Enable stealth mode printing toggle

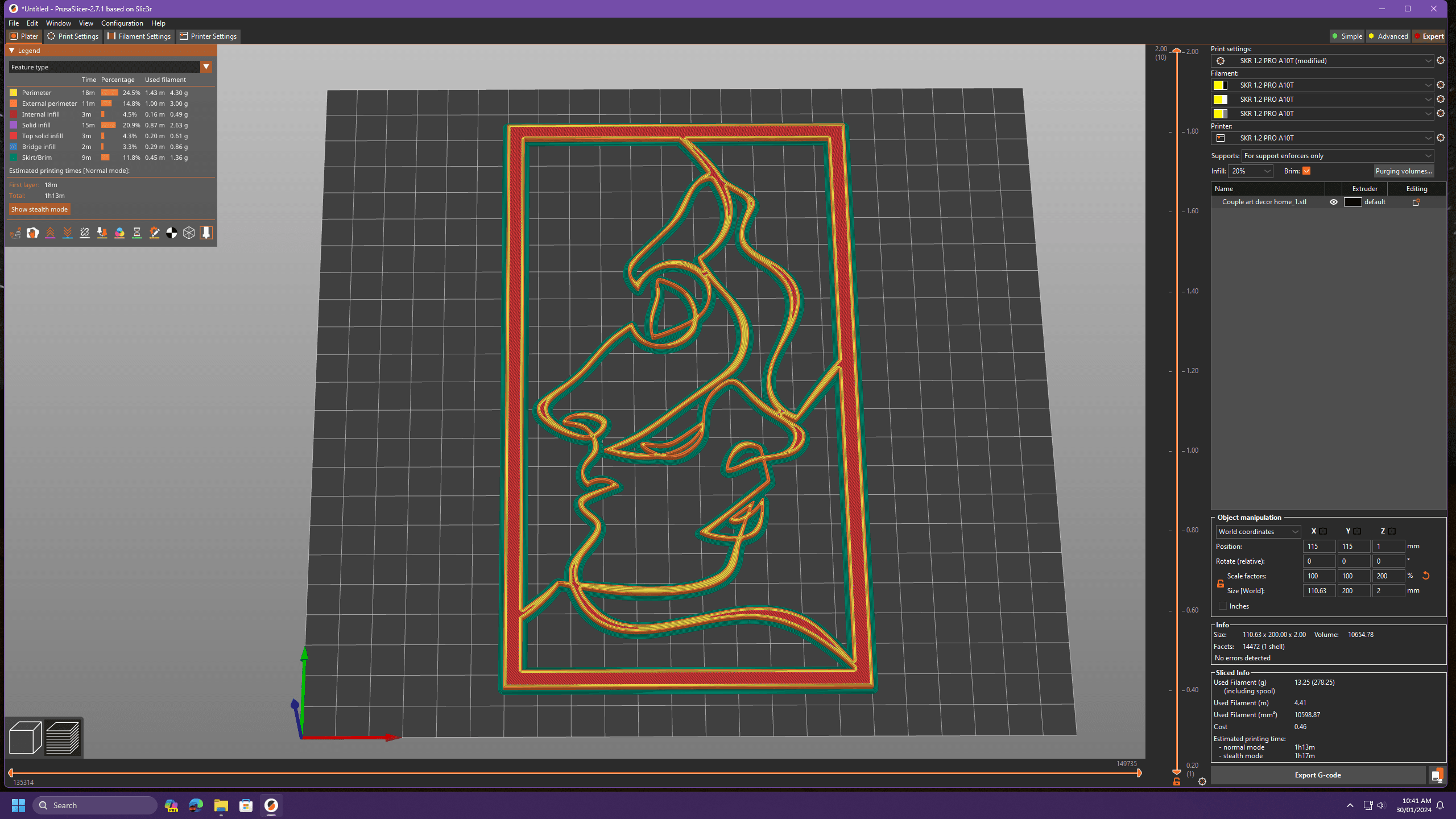(x=39, y=209)
